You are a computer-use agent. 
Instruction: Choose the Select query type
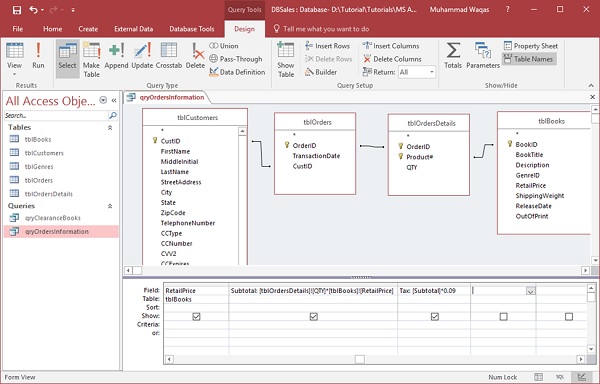point(67,59)
